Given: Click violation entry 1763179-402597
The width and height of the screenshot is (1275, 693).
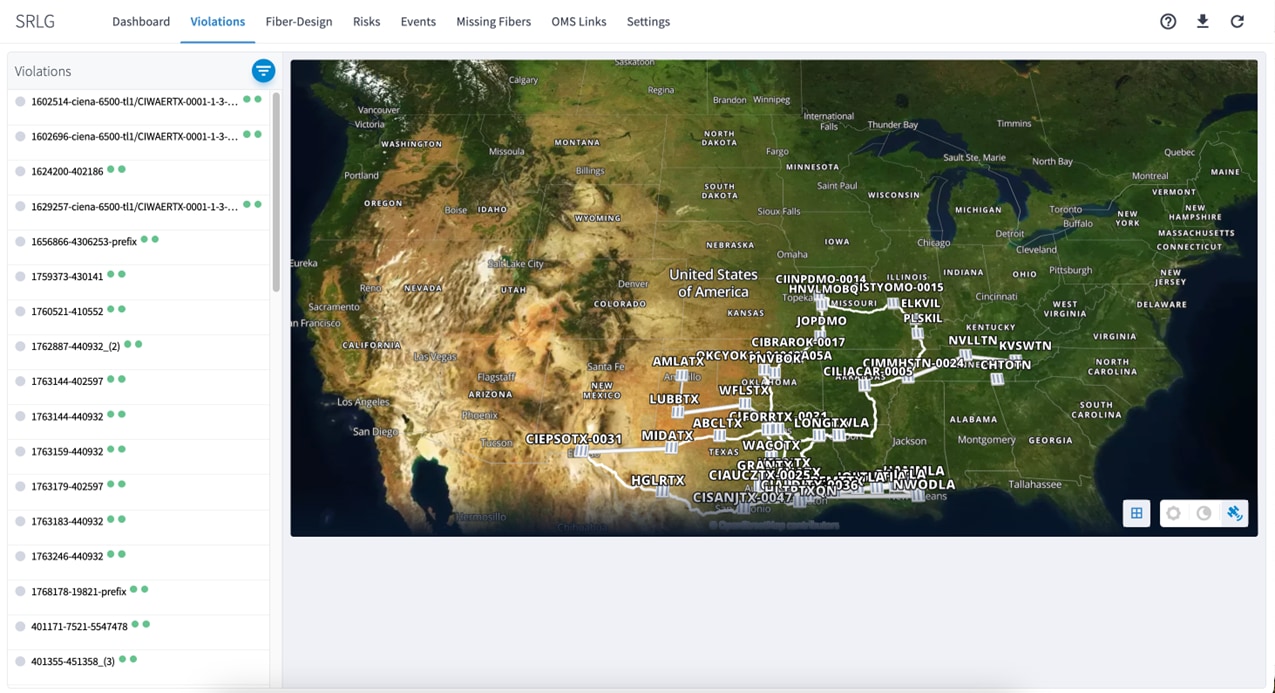Looking at the screenshot, I should point(138,487).
